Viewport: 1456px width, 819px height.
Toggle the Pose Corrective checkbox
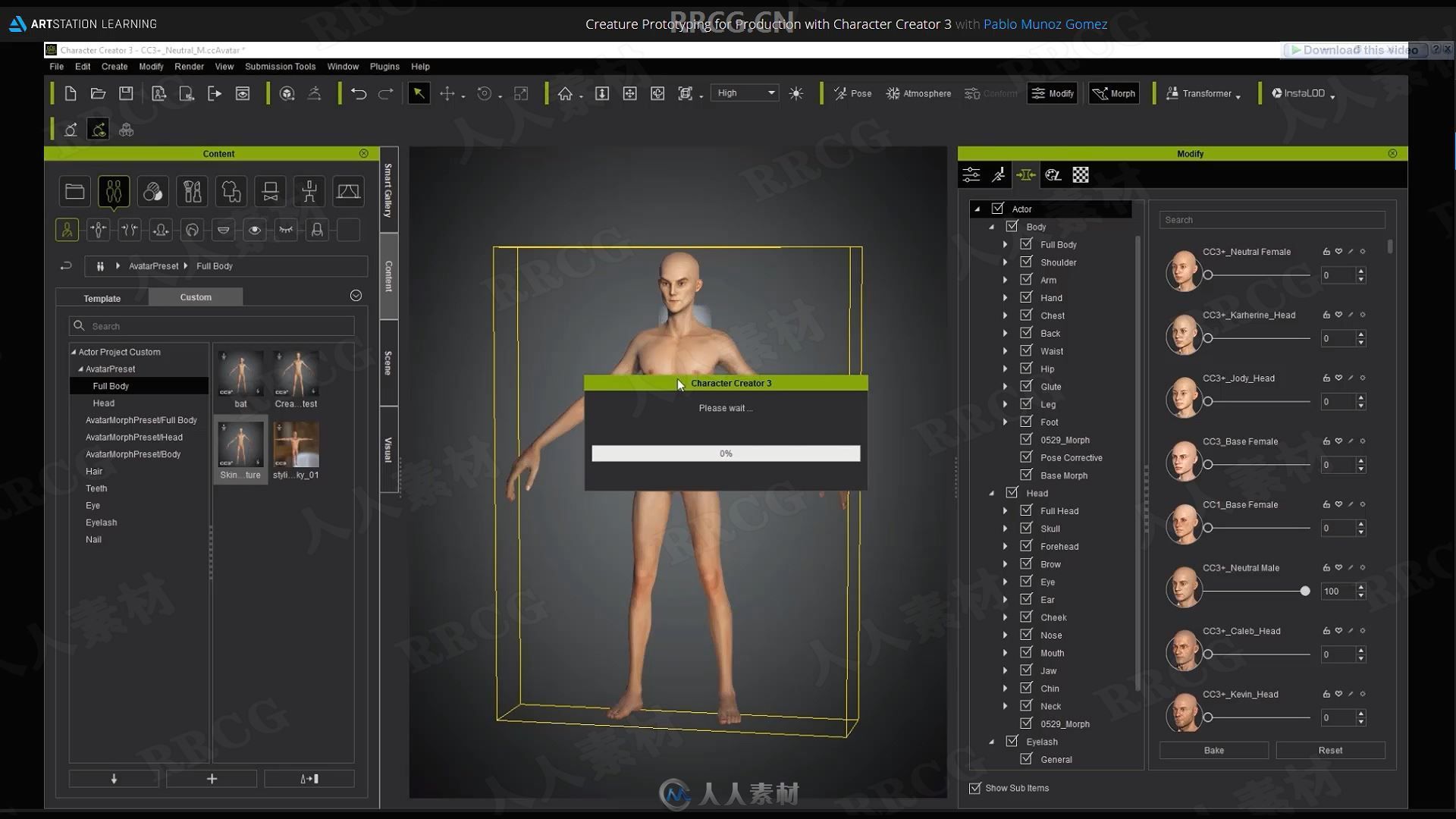pos(1026,457)
